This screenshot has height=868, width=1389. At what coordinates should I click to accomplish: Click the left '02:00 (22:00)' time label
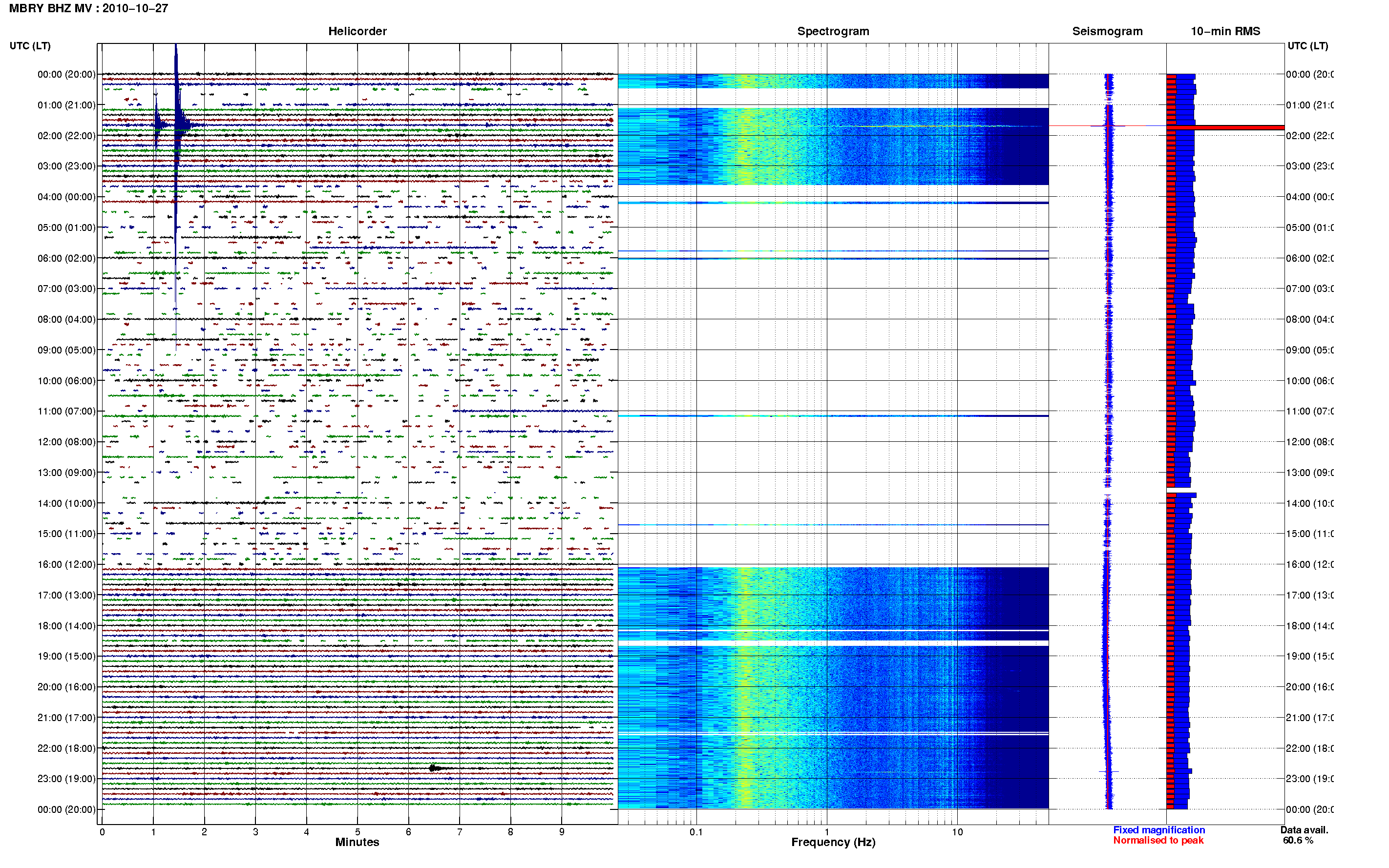[x=66, y=136]
